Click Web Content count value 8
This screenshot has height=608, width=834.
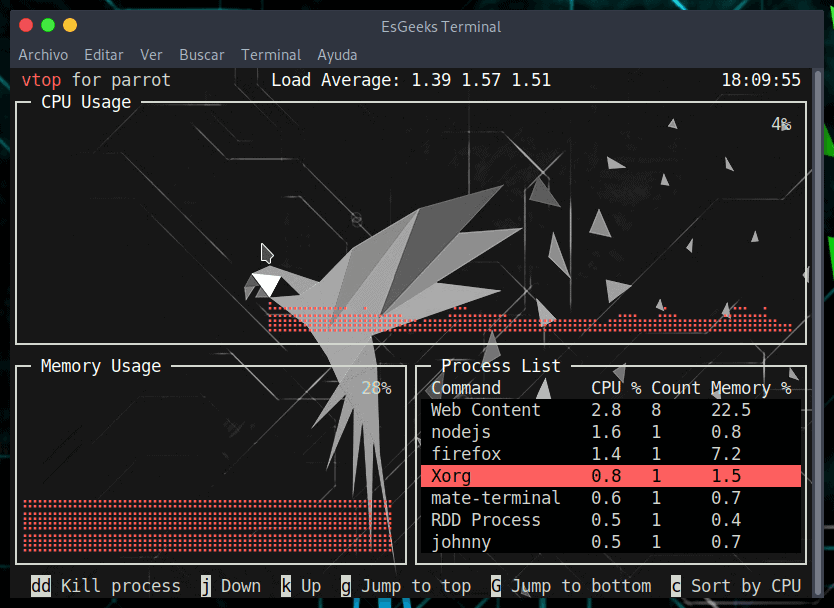pyautogui.click(x=656, y=410)
